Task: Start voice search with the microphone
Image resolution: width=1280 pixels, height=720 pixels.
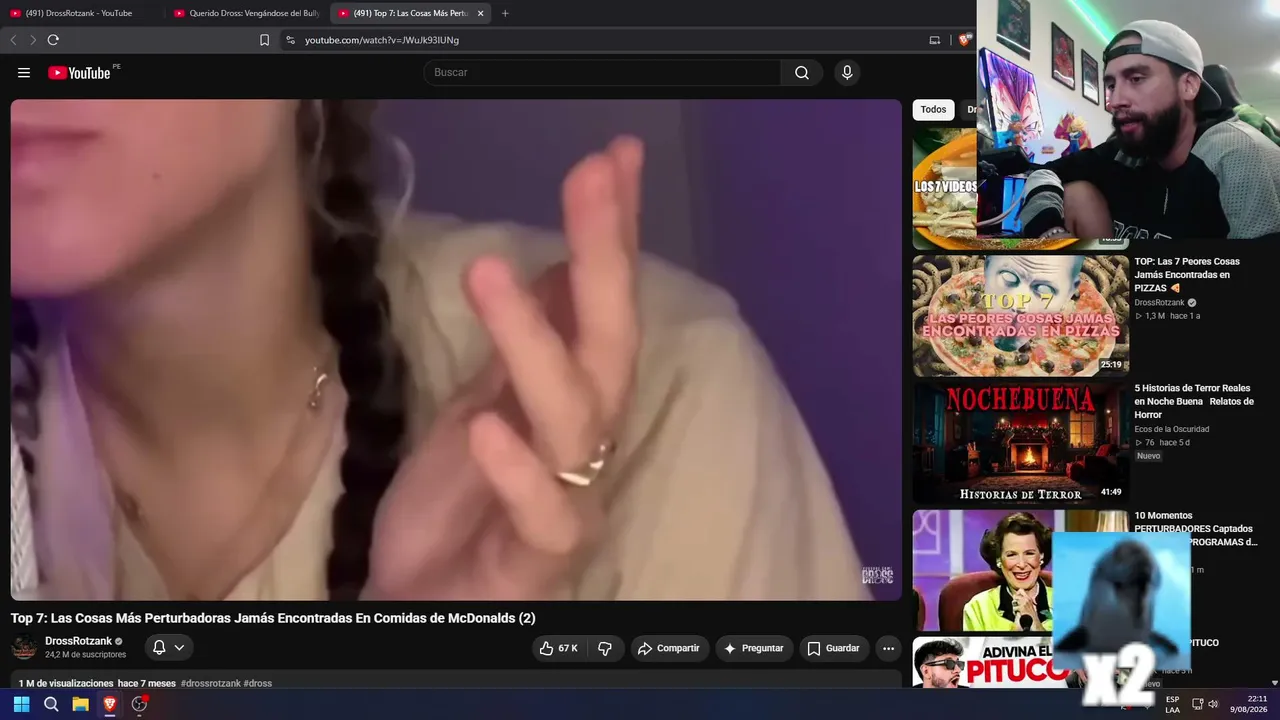Action: point(847,73)
